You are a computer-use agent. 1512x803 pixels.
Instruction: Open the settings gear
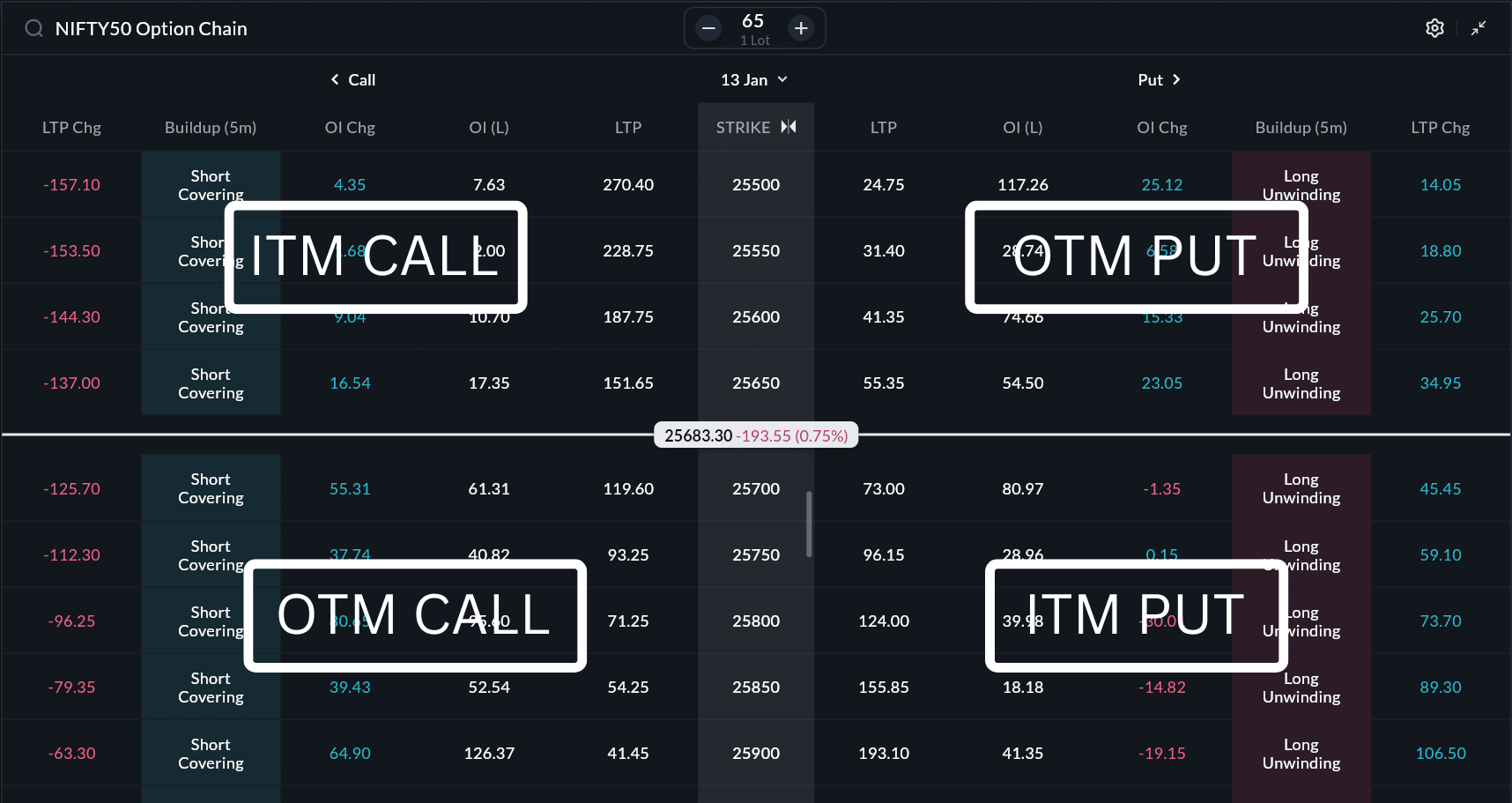click(1434, 27)
